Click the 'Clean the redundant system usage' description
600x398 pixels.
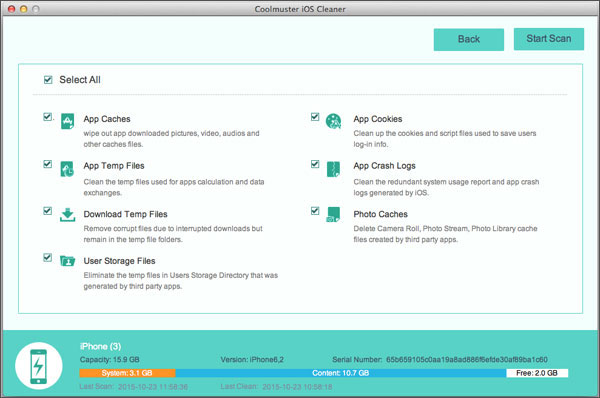click(446, 188)
